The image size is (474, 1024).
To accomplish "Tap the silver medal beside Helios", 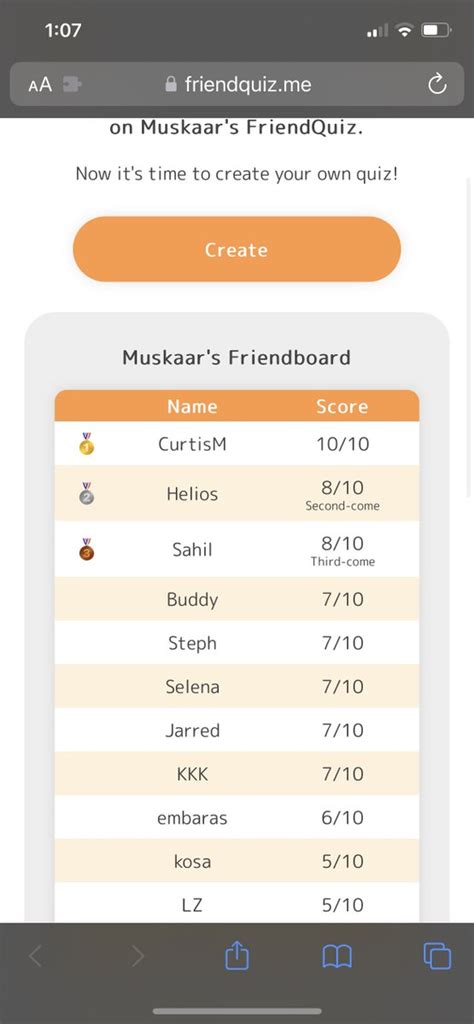I will (x=86, y=493).
